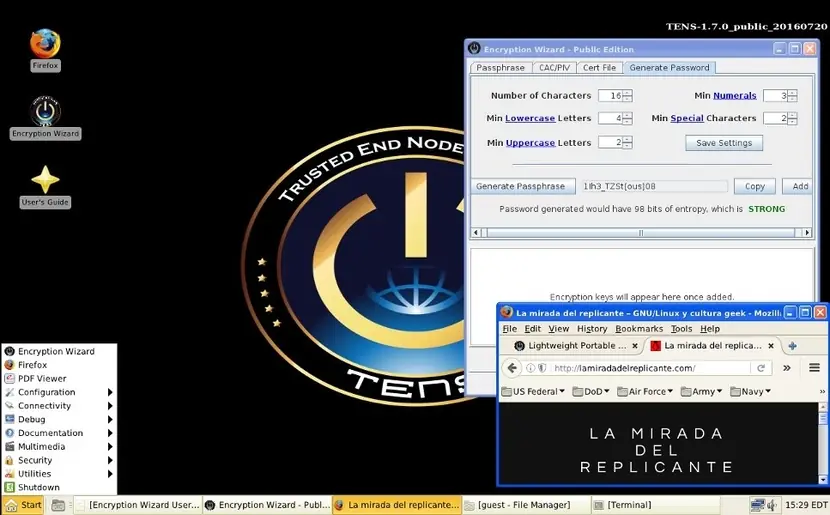Screen dimensions: 830x515
Task: Click the Encryption Wizard horizontal scrollbar thumb
Action: 641,232
